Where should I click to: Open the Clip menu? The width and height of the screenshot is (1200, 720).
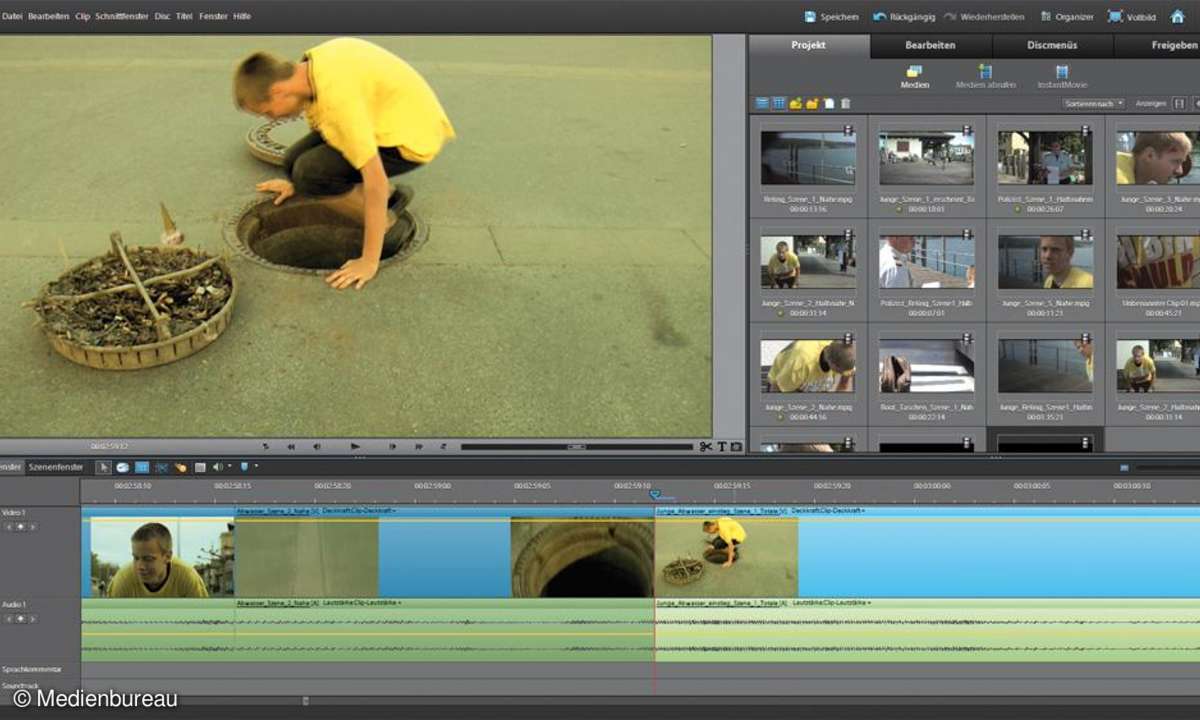point(82,17)
